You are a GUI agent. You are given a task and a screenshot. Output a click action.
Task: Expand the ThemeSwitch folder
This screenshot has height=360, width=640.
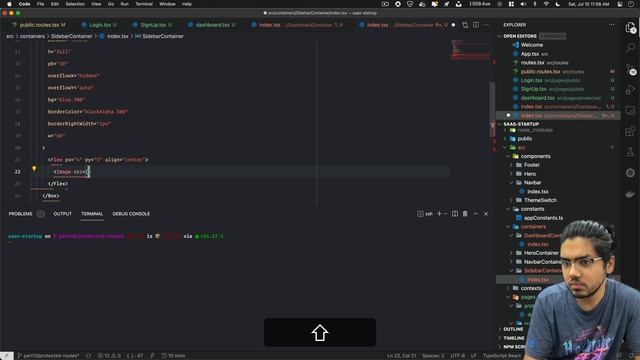[540, 200]
